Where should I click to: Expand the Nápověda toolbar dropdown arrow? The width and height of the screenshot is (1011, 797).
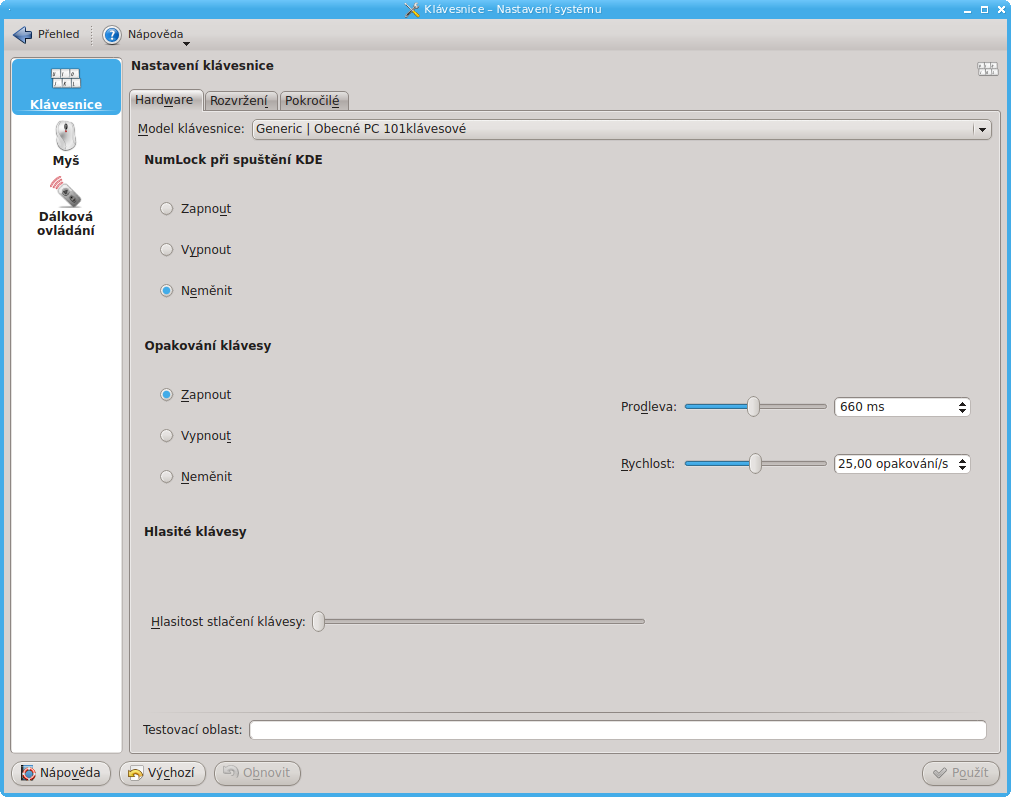click(x=186, y=43)
